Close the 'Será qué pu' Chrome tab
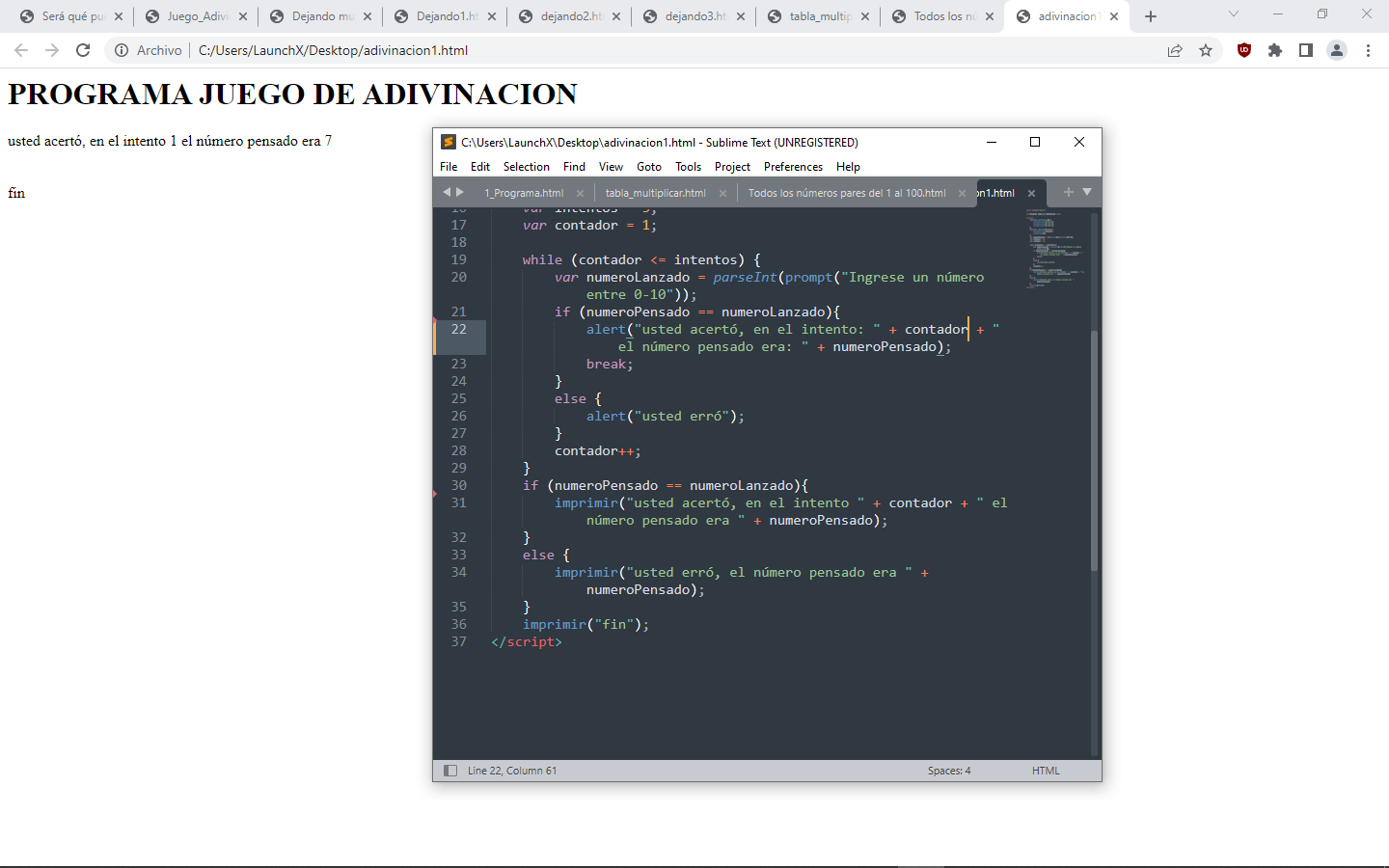The image size is (1389, 868). (119, 16)
